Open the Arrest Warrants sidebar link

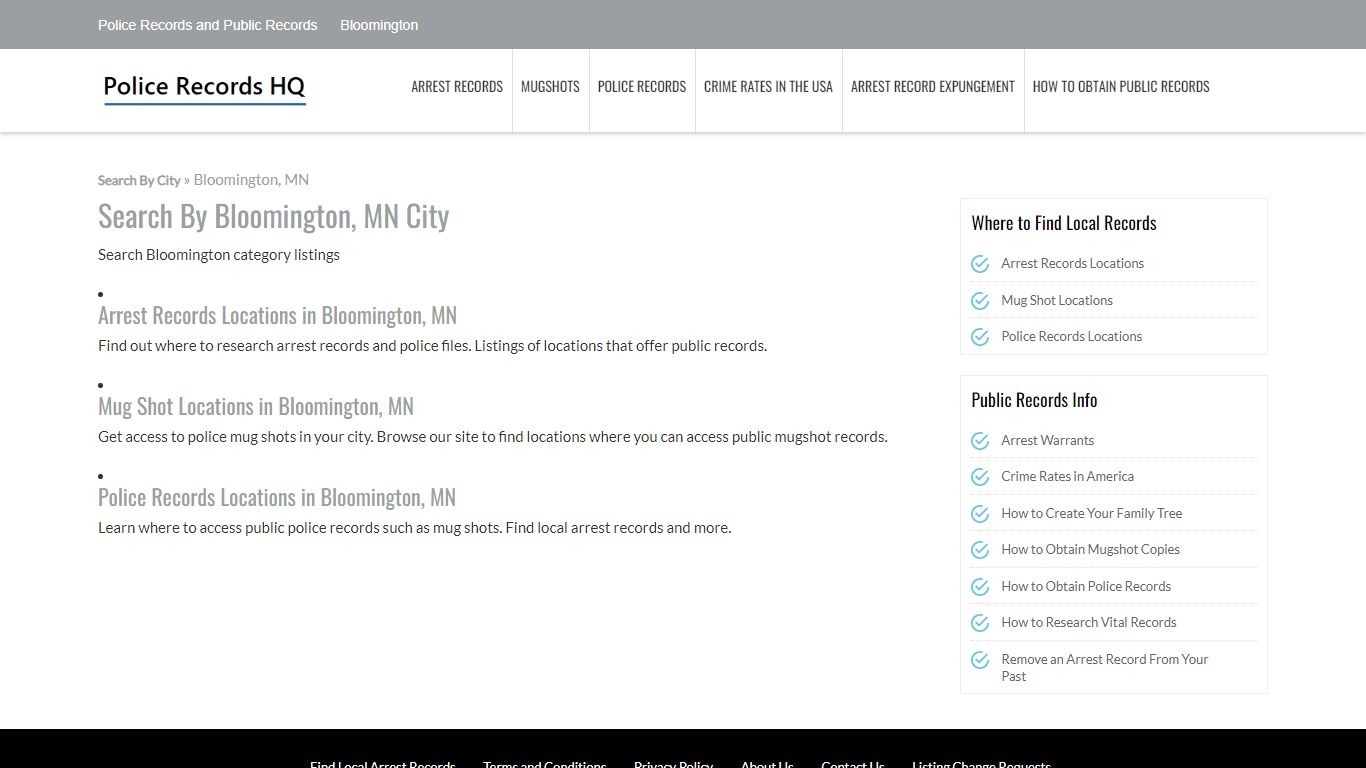click(1047, 441)
